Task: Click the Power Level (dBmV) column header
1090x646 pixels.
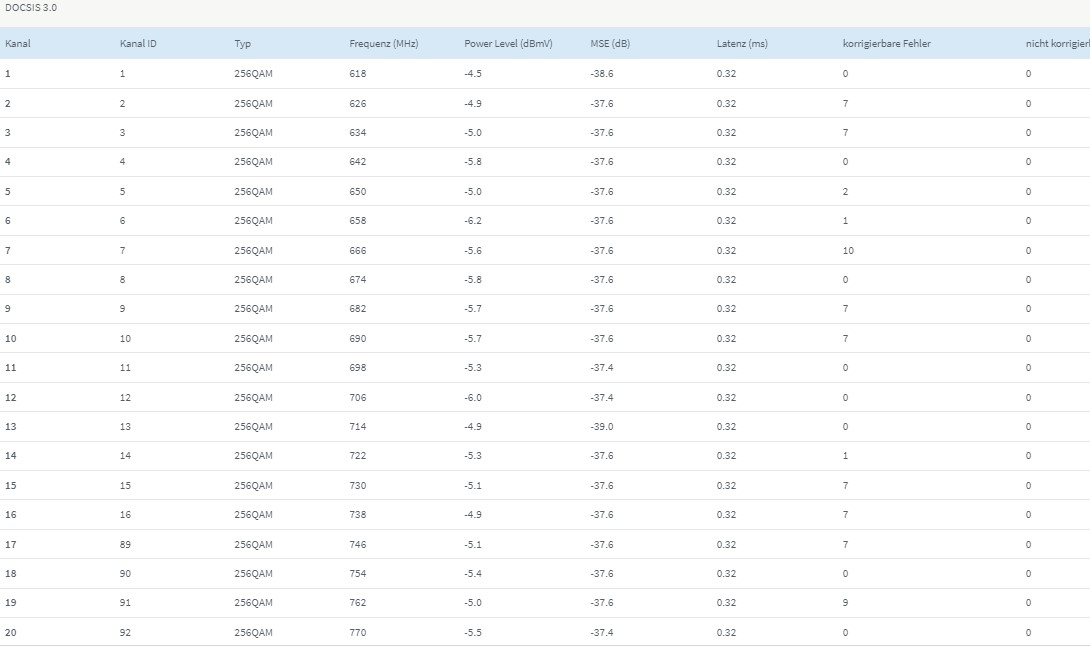Action: pyautogui.click(x=508, y=44)
